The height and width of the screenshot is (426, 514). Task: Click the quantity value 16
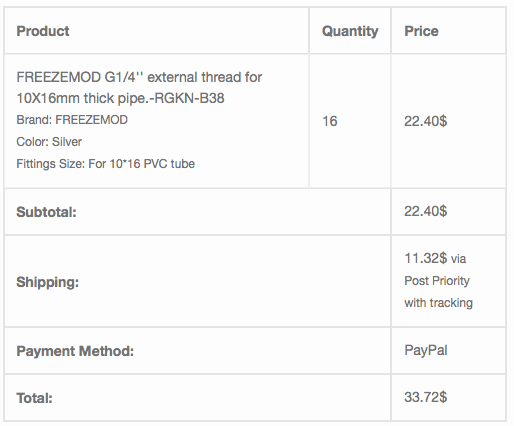pyautogui.click(x=330, y=121)
